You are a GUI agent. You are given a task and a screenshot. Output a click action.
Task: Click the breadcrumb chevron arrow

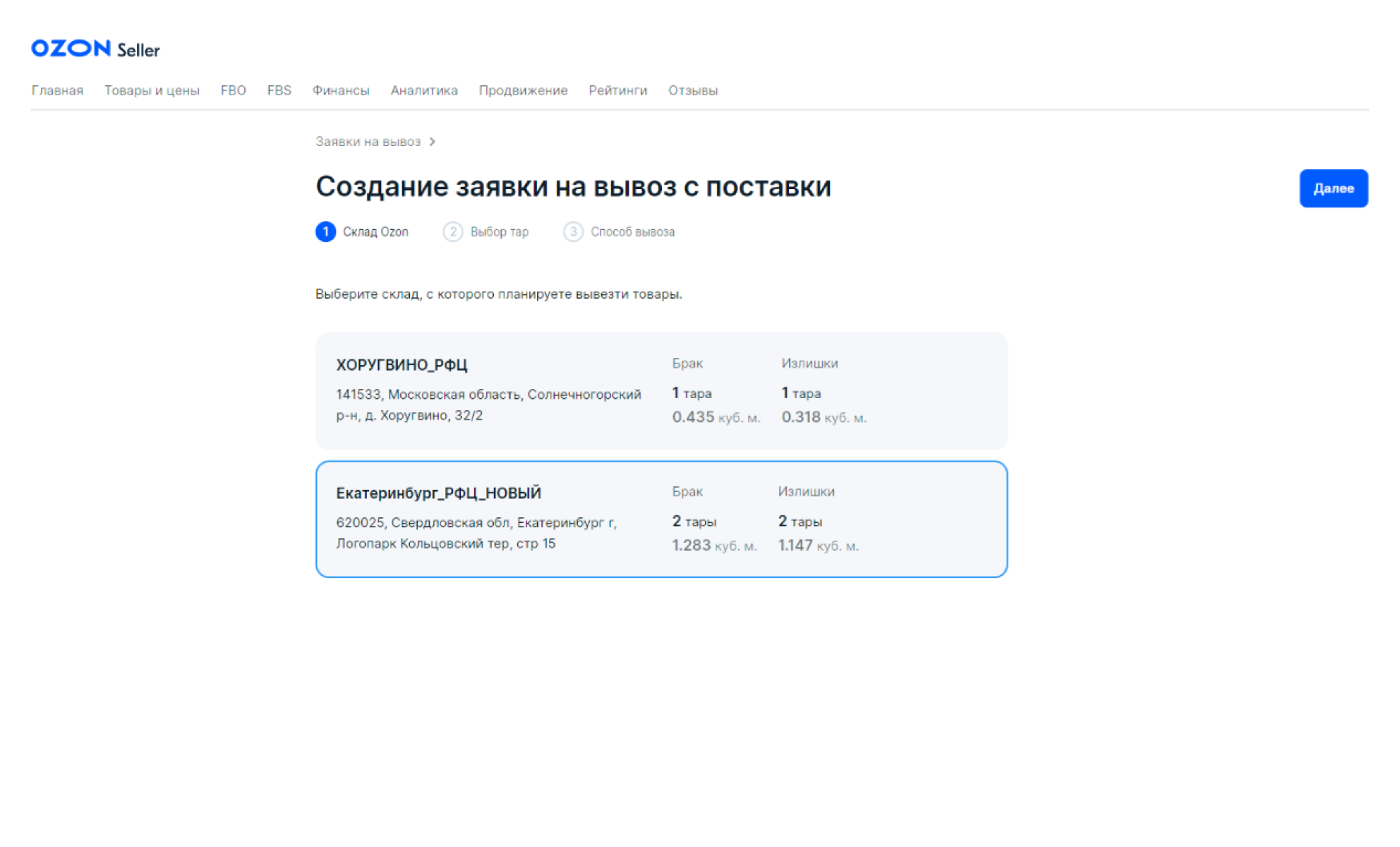pos(433,142)
